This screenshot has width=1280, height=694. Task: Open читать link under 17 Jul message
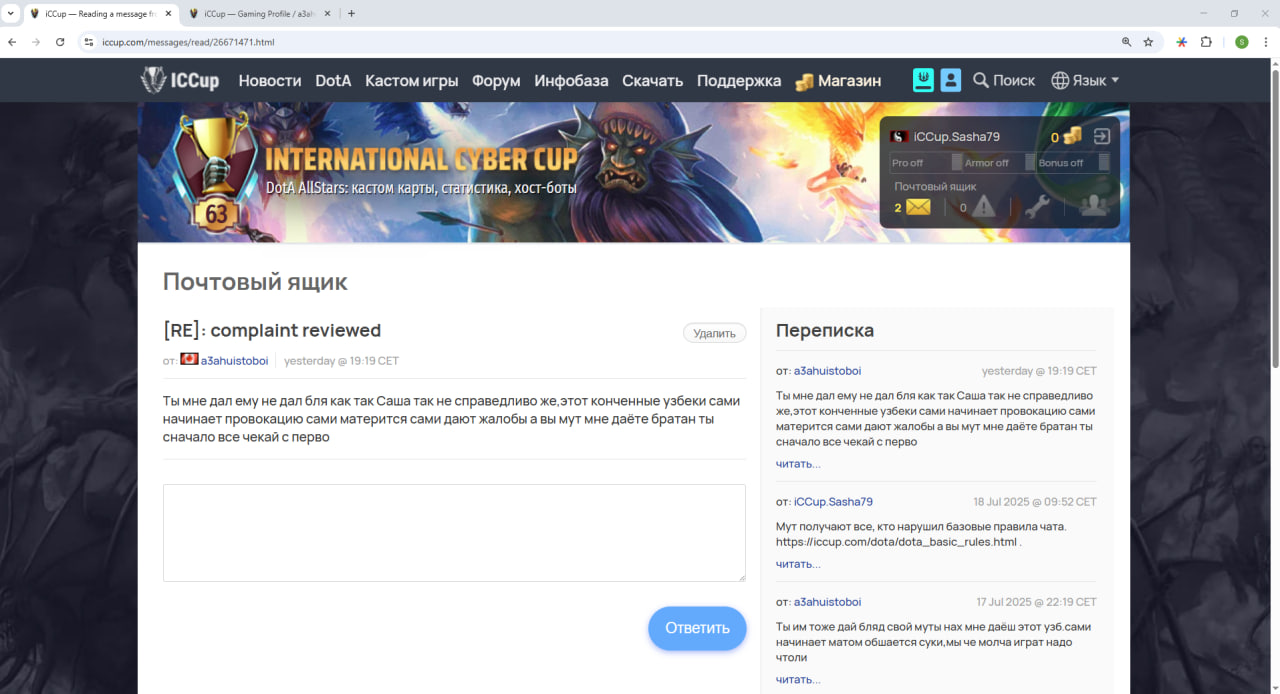pyautogui.click(x=798, y=679)
